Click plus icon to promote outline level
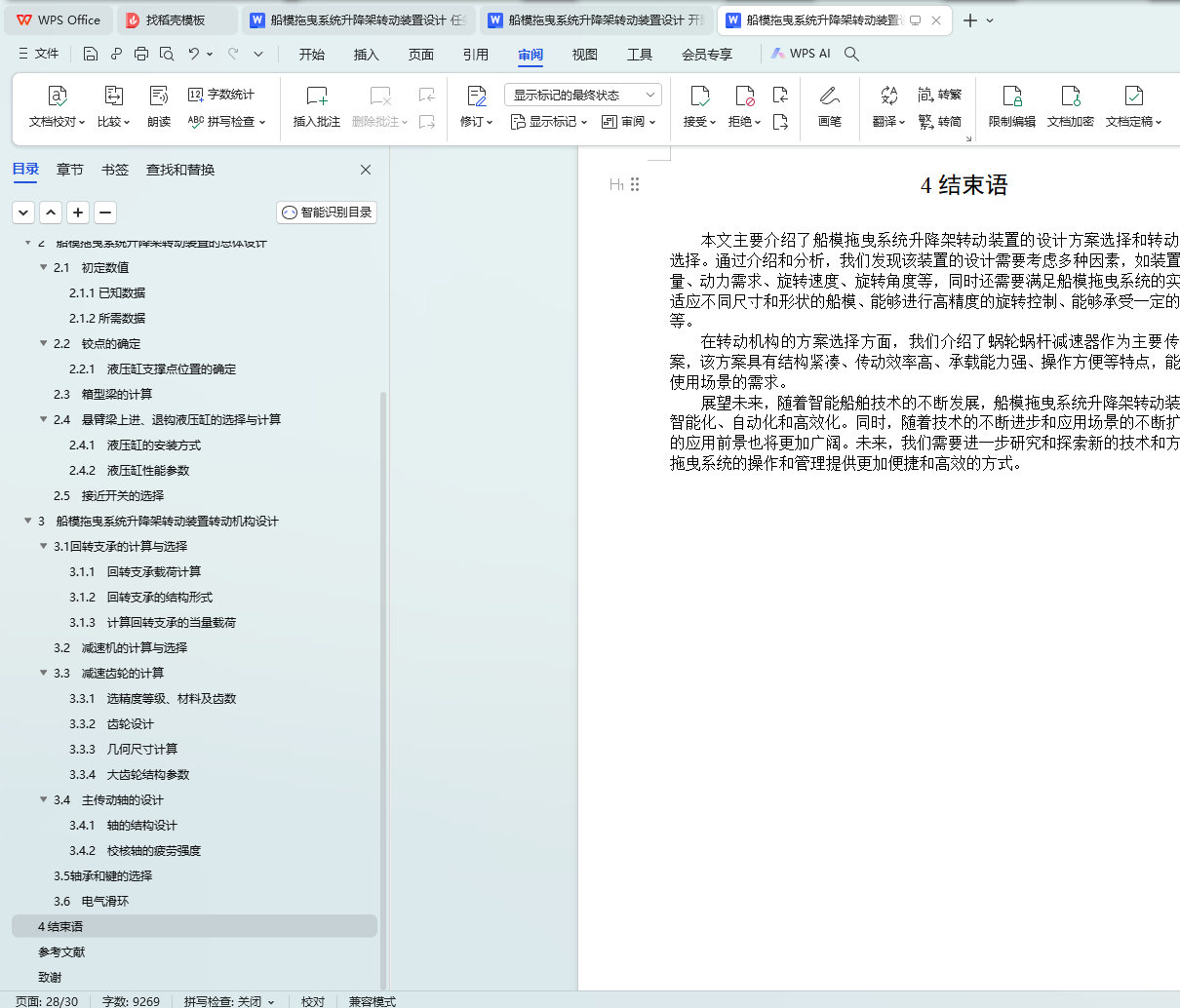Screen dimensions: 1180x1008 click(78, 213)
